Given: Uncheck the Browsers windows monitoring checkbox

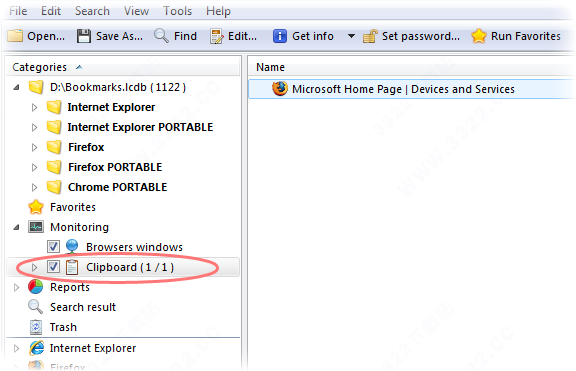Looking at the screenshot, I should click(53, 247).
